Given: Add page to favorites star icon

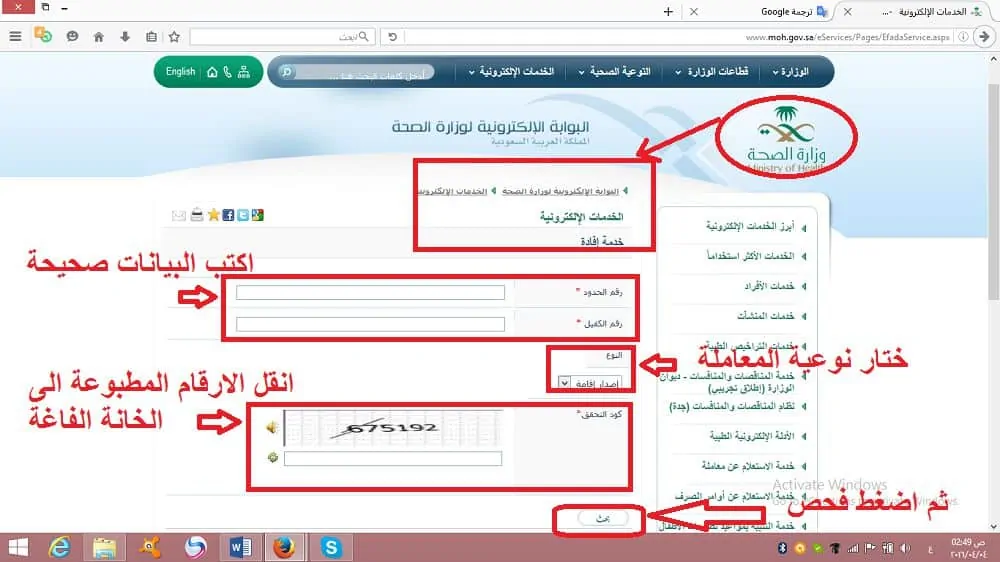Looking at the screenshot, I should (214, 215).
